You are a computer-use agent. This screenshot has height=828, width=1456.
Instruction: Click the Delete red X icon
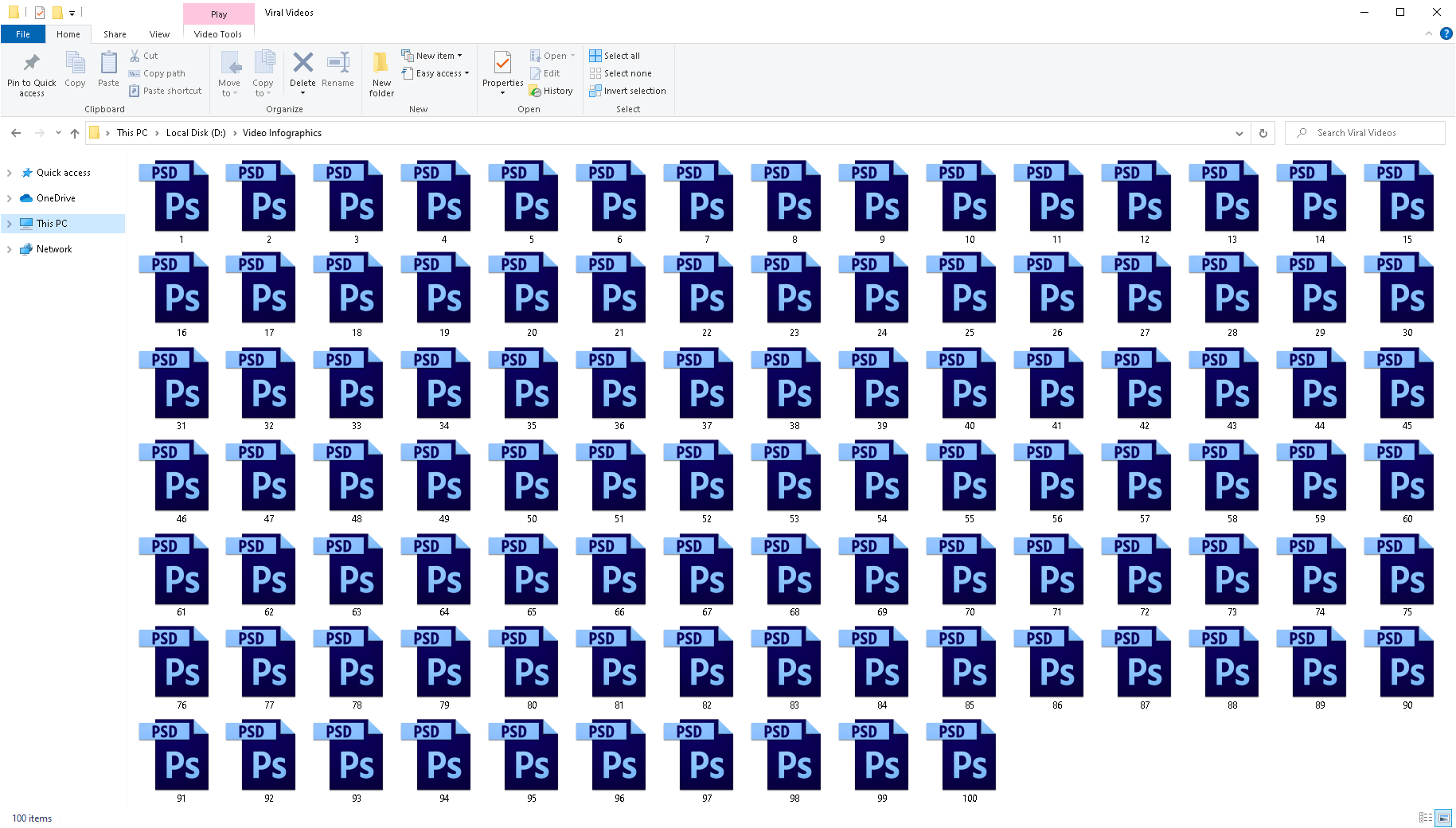tap(303, 62)
